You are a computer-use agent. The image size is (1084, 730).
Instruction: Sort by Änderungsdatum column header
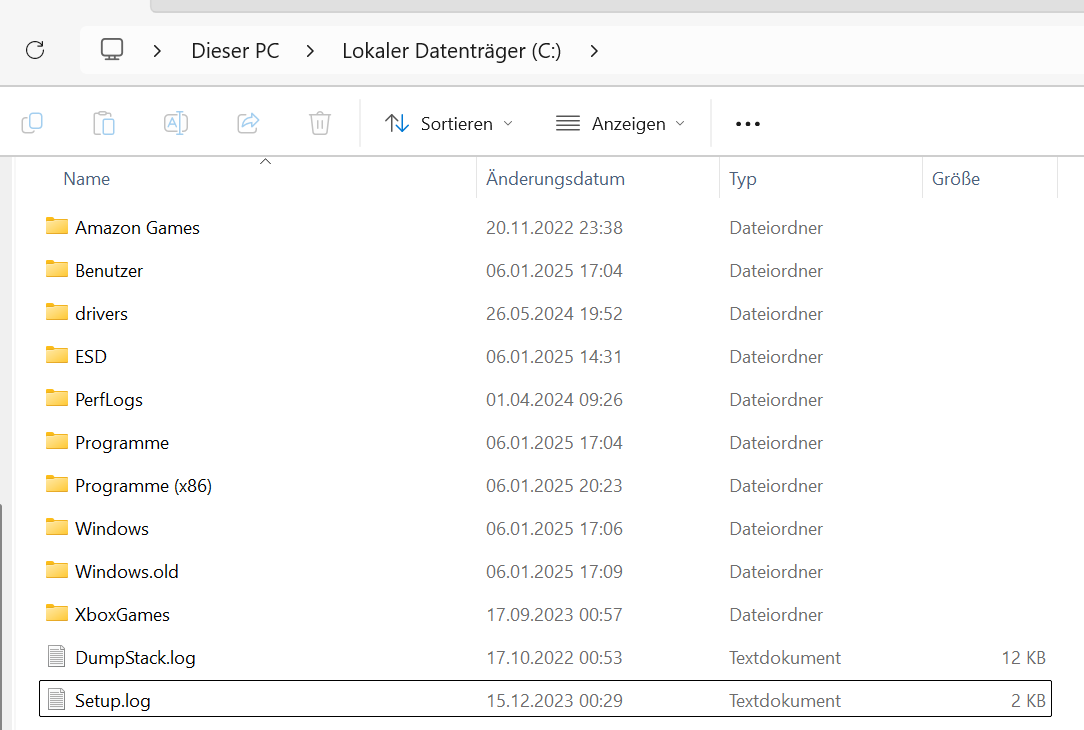pos(555,179)
